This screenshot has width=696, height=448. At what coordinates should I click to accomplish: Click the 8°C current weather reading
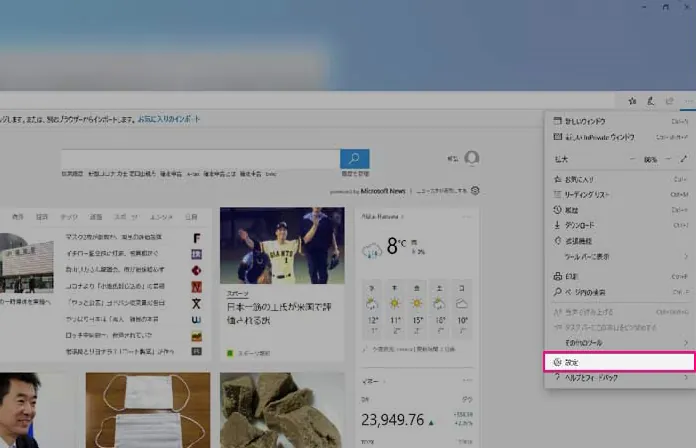click(396, 246)
